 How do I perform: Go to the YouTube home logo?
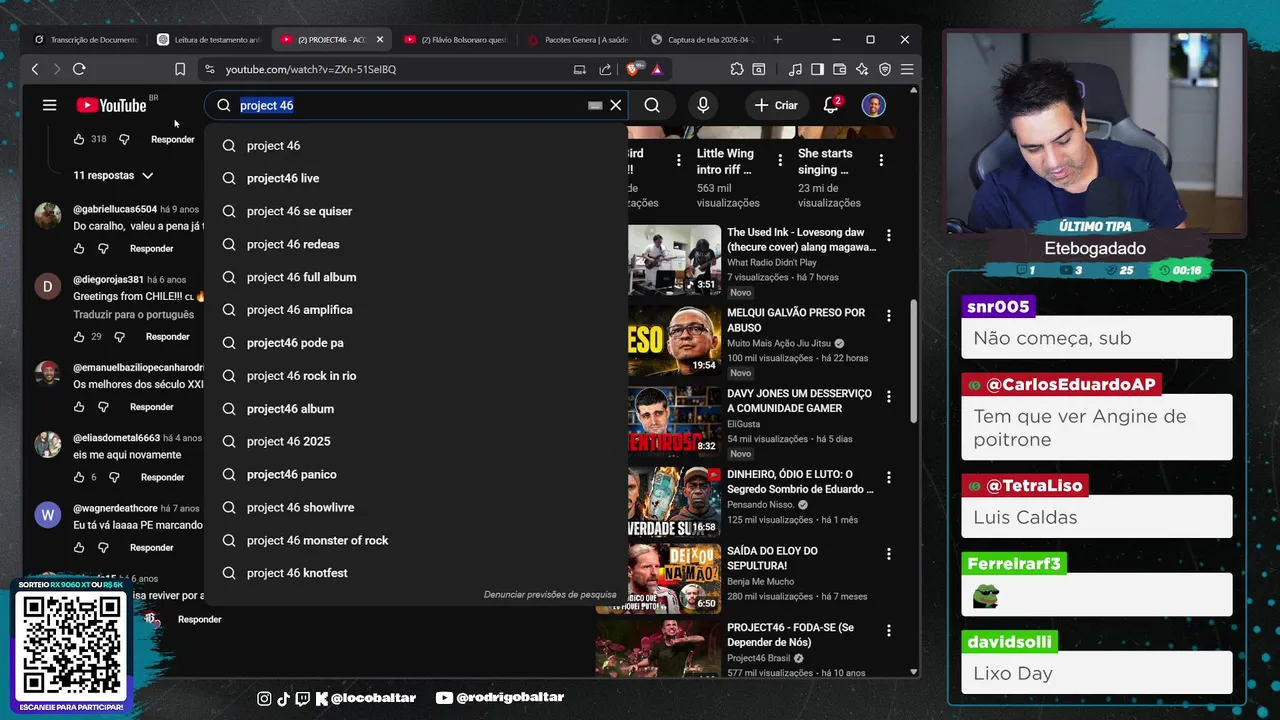point(111,105)
